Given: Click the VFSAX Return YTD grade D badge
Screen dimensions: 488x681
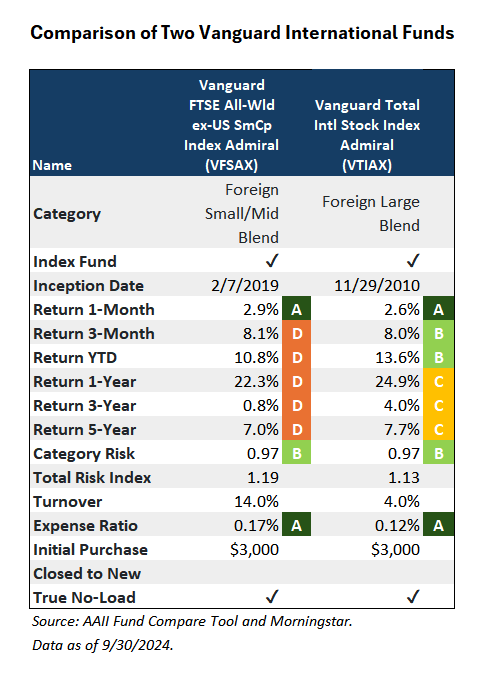Looking at the screenshot, I should (297, 357).
